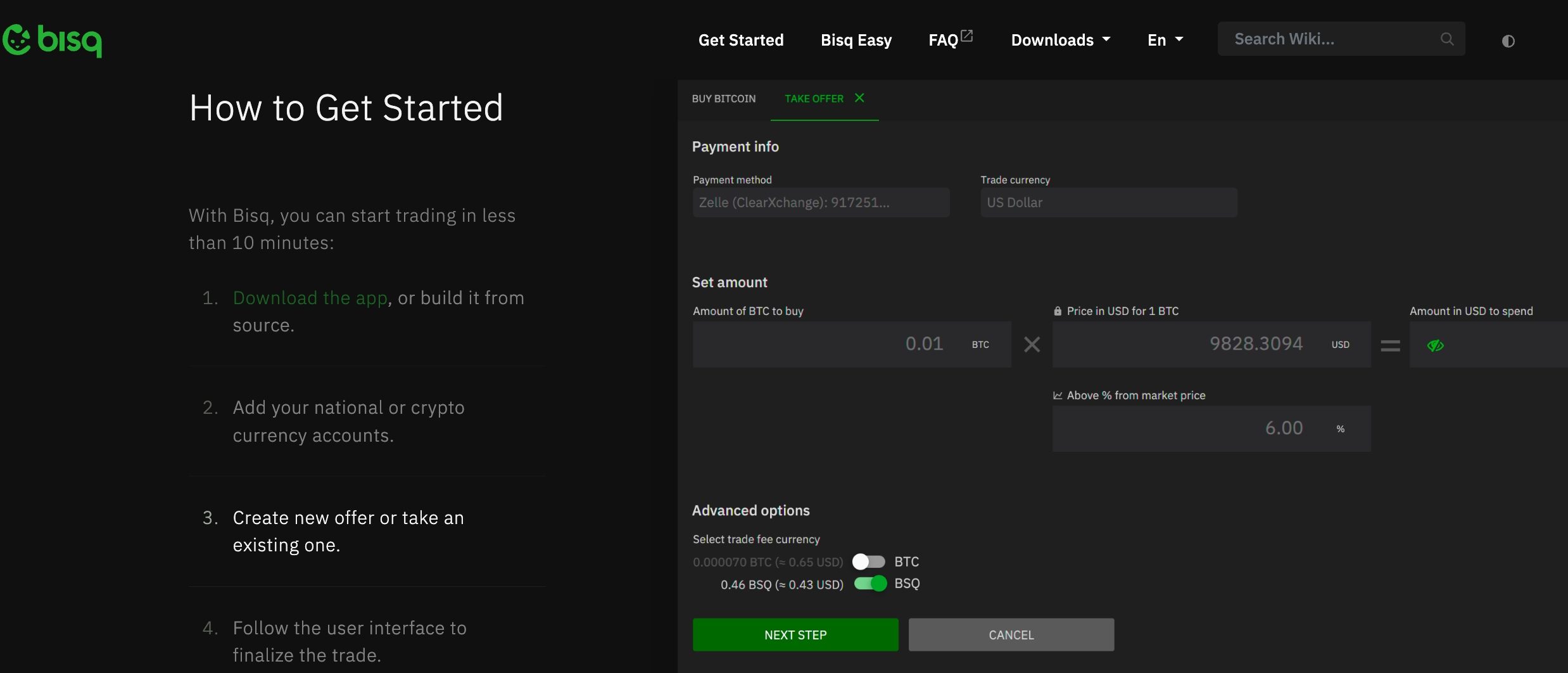Click the Cancel button
Viewport: 1568px width, 673px height.
pos(1011,635)
